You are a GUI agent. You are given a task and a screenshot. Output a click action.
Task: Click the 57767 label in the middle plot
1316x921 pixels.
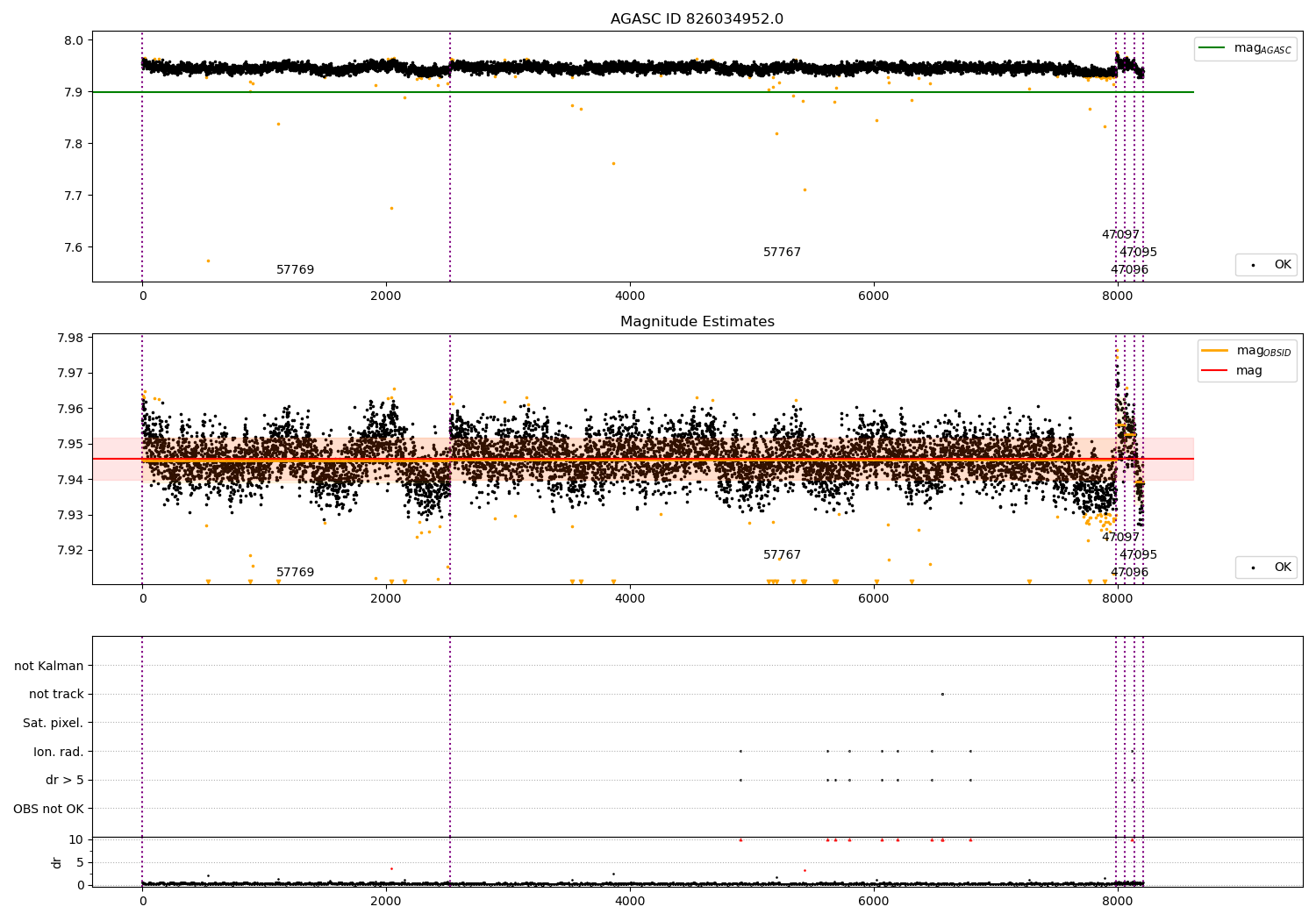[782, 555]
